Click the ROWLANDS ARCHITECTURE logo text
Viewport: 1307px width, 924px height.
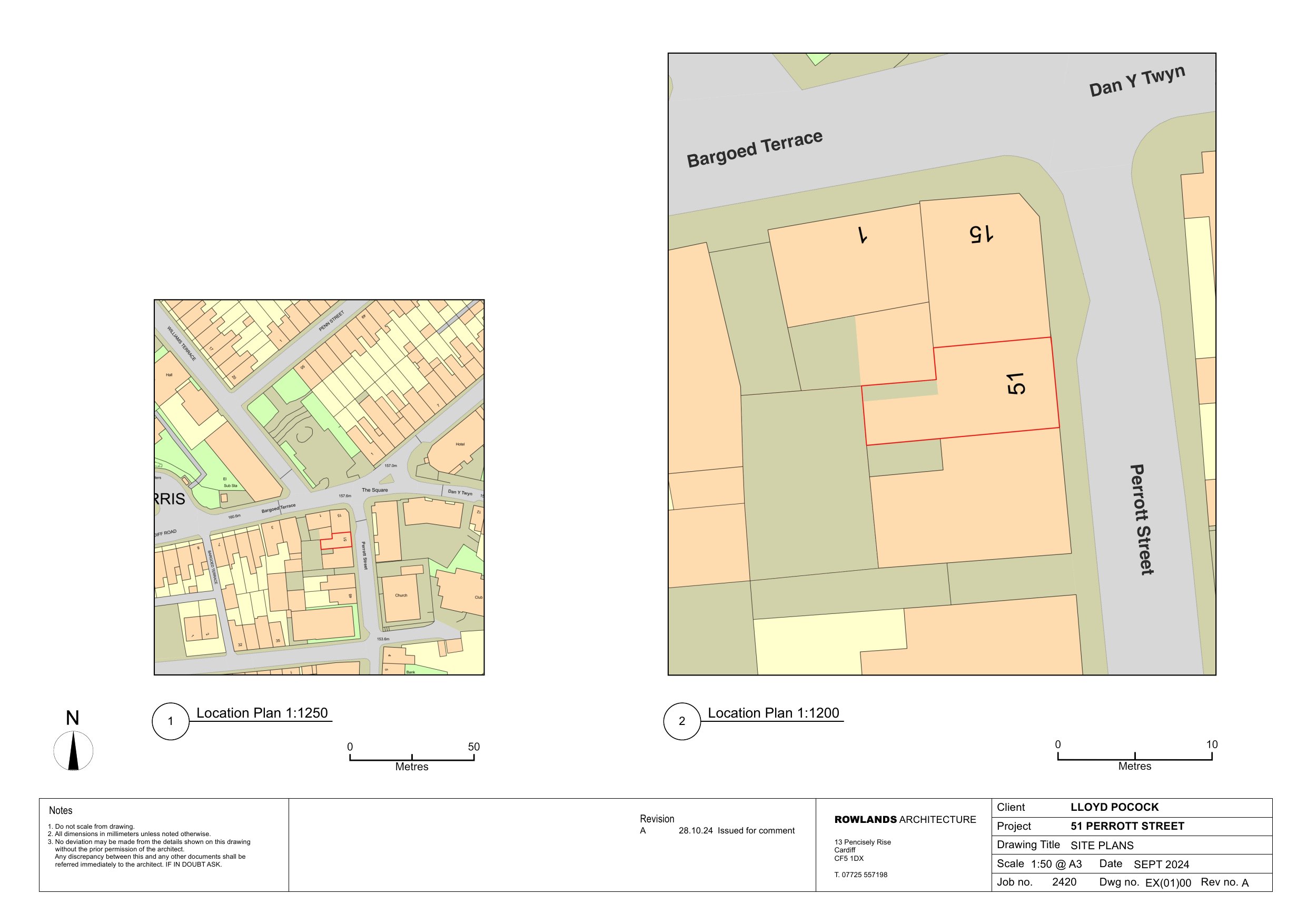[905, 819]
